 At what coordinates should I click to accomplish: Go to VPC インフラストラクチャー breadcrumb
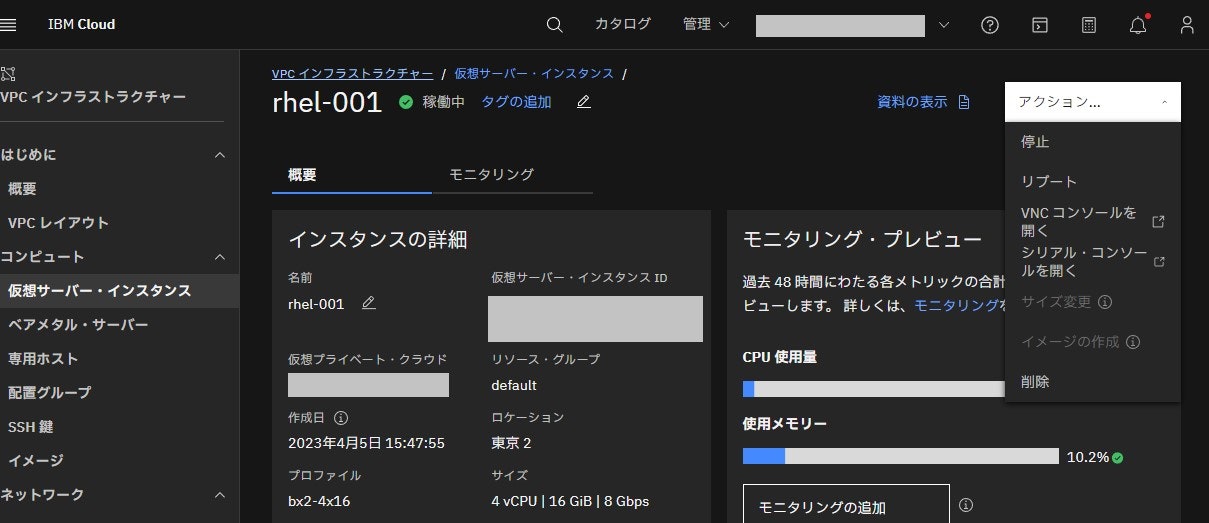(353, 74)
